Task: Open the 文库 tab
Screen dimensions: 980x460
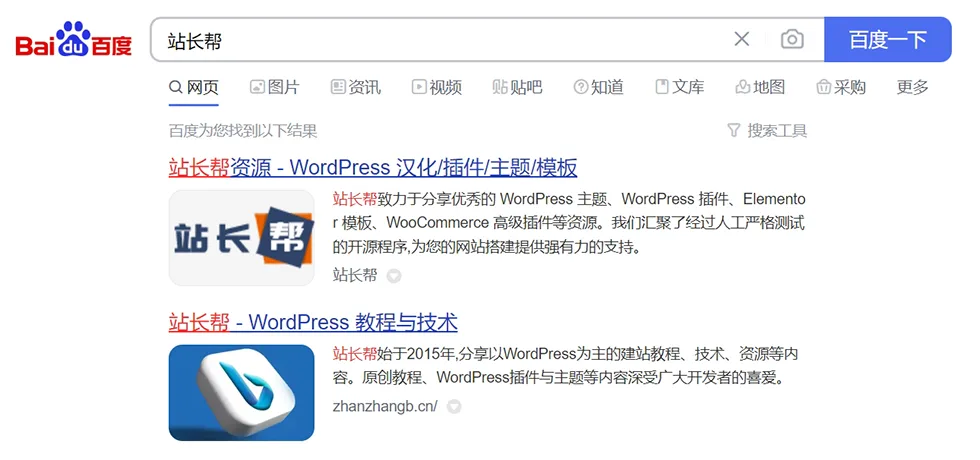Action: [x=679, y=87]
